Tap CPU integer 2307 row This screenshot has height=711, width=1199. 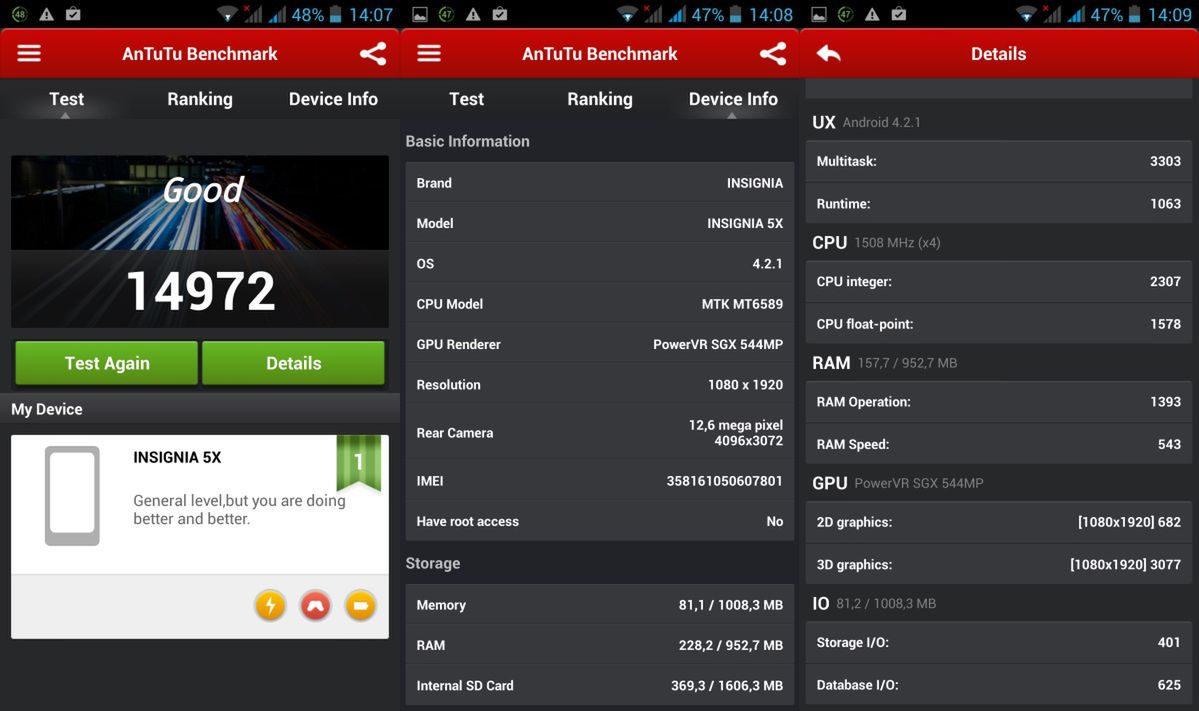coord(999,281)
